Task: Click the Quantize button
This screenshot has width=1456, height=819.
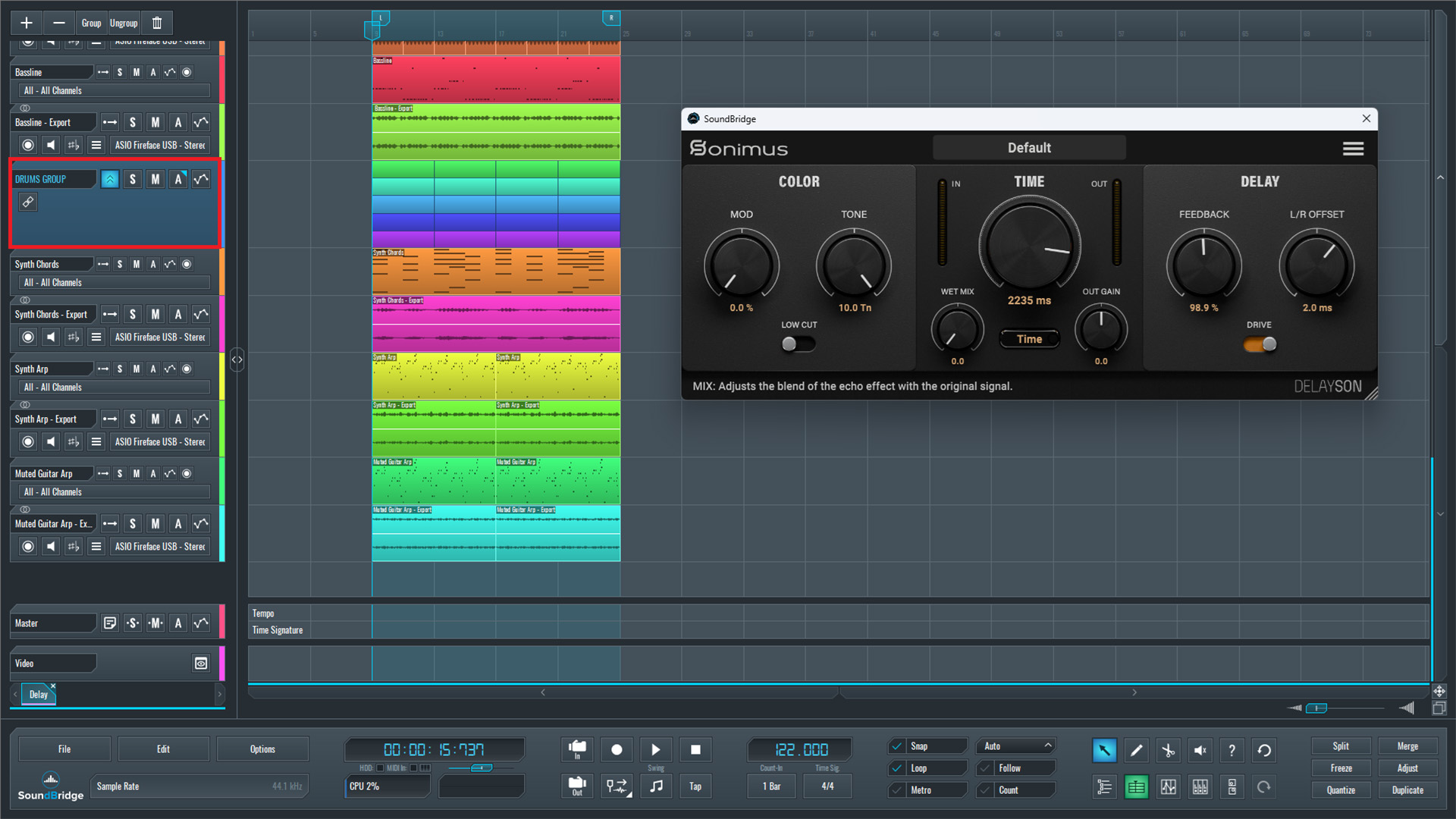Action: click(1341, 790)
